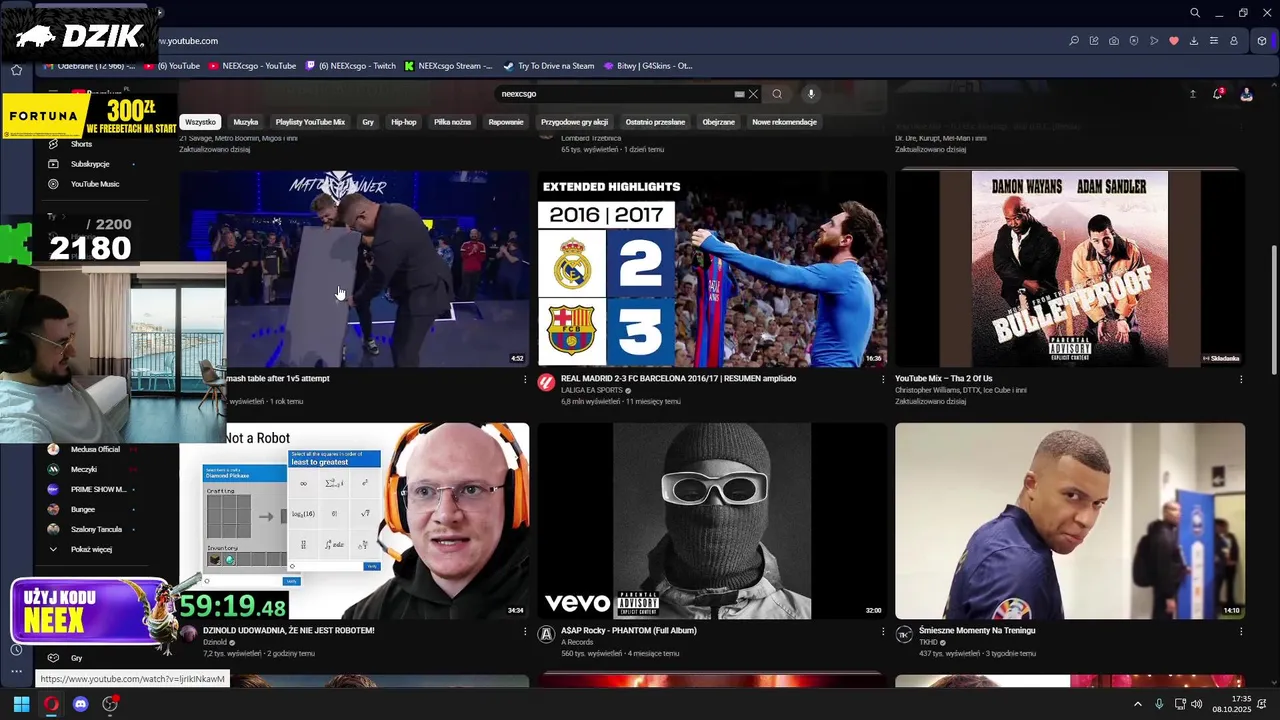Click Opera GX icon in taskbar
Viewport: 1280px width, 720px height.
tap(51, 704)
